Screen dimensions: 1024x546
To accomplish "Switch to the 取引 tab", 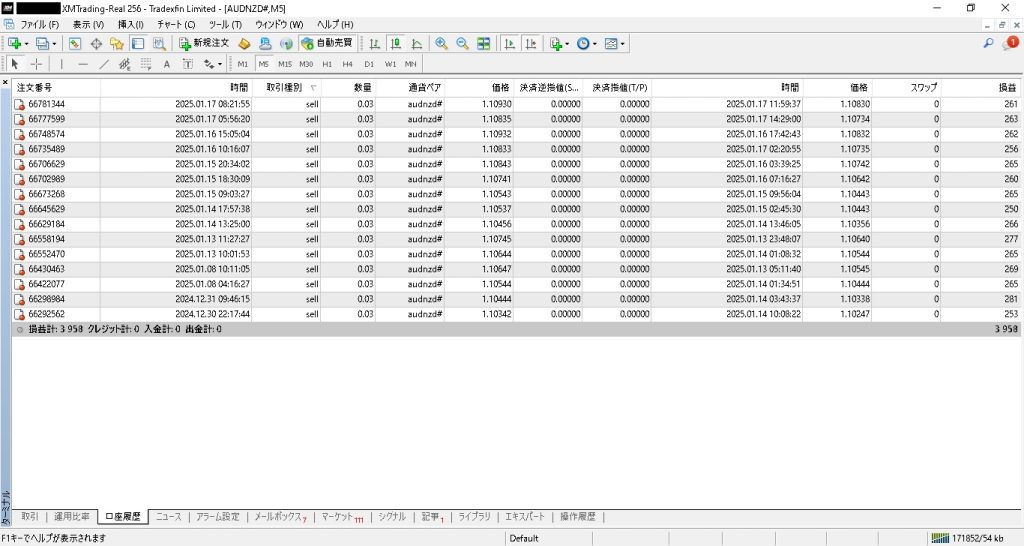I will click(x=30, y=517).
